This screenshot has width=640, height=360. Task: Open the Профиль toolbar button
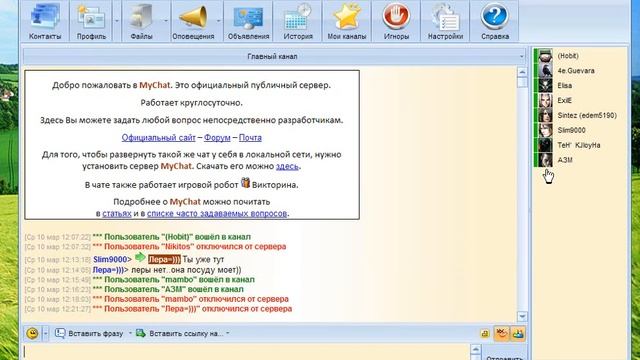pos(91,21)
